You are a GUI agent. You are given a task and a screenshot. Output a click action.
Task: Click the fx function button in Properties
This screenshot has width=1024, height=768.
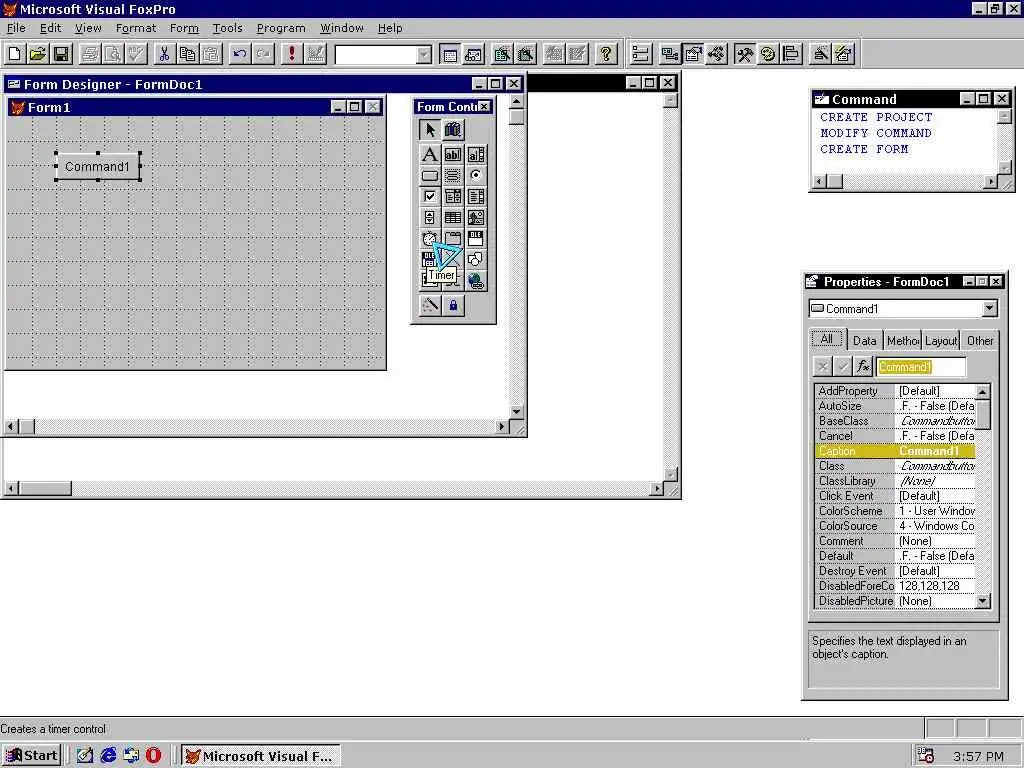863,366
